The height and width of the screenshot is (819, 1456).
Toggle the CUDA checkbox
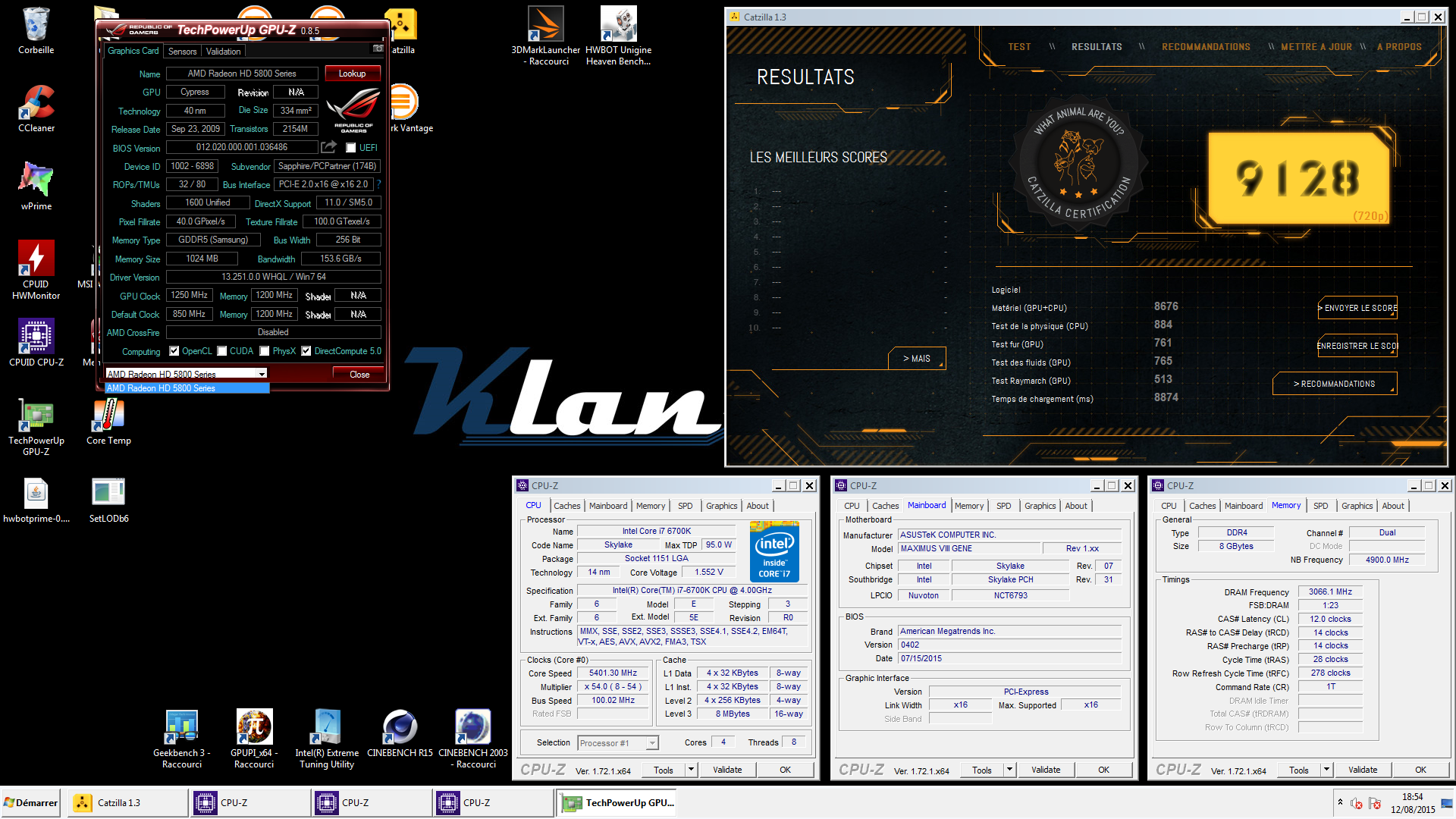[222, 351]
